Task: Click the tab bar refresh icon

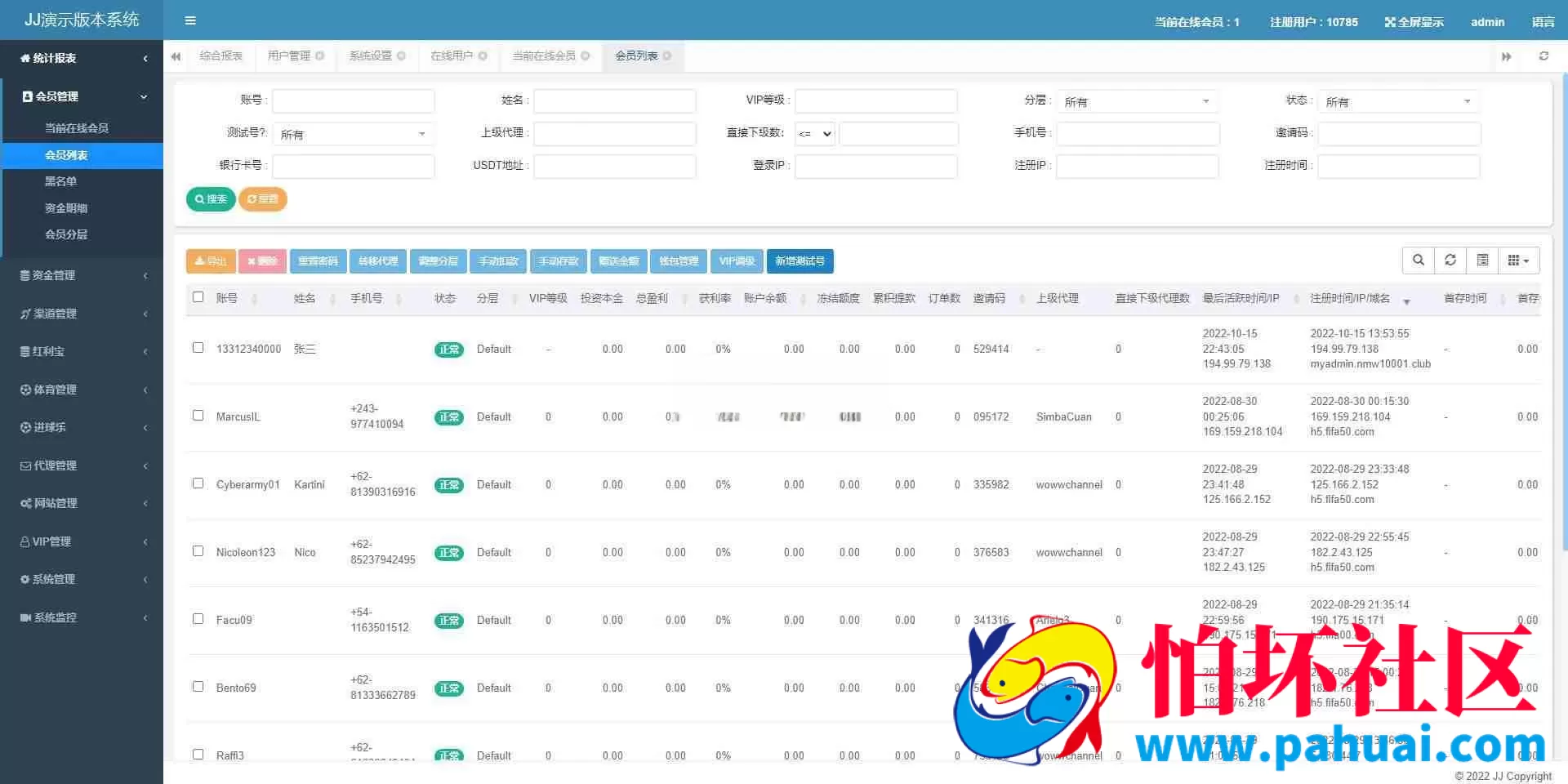Action: [1543, 56]
